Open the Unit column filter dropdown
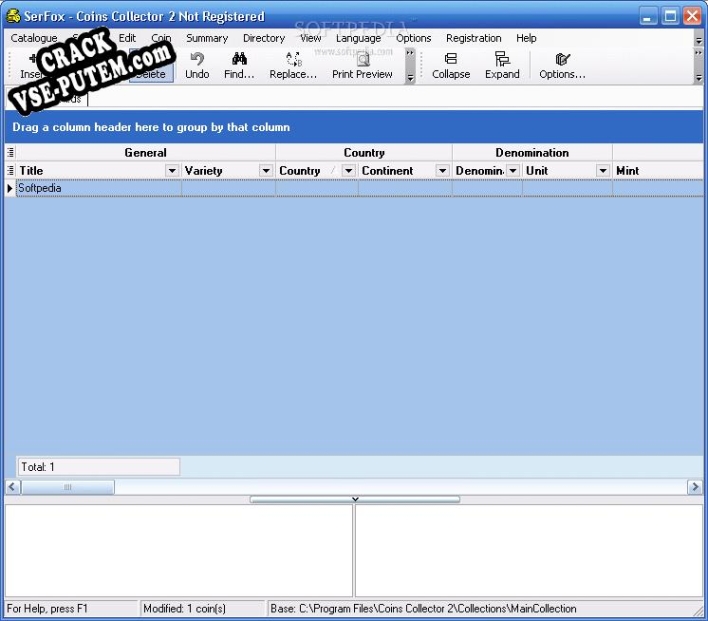This screenshot has height=621, width=708. point(603,171)
